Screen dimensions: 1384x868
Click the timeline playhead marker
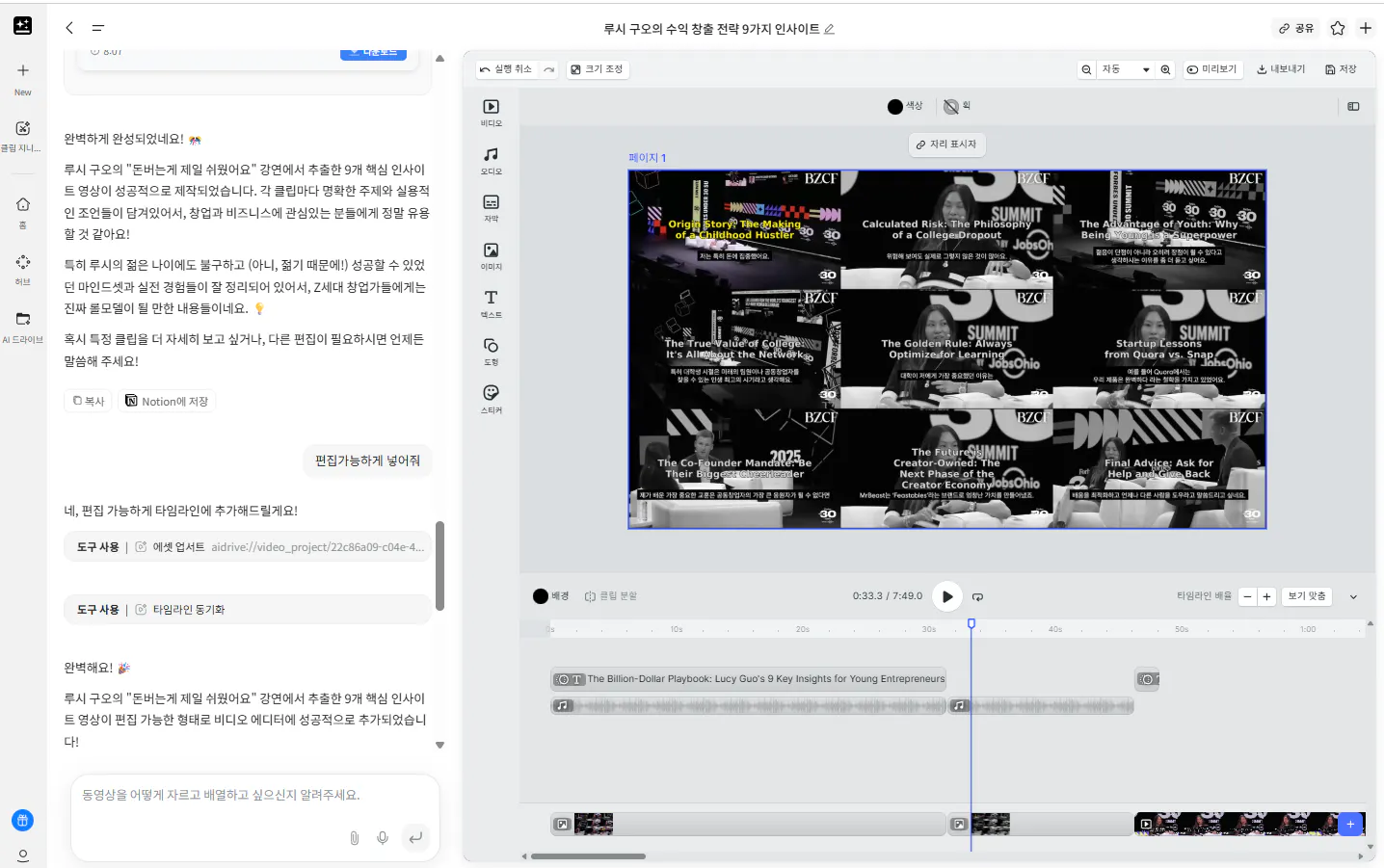click(x=971, y=624)
